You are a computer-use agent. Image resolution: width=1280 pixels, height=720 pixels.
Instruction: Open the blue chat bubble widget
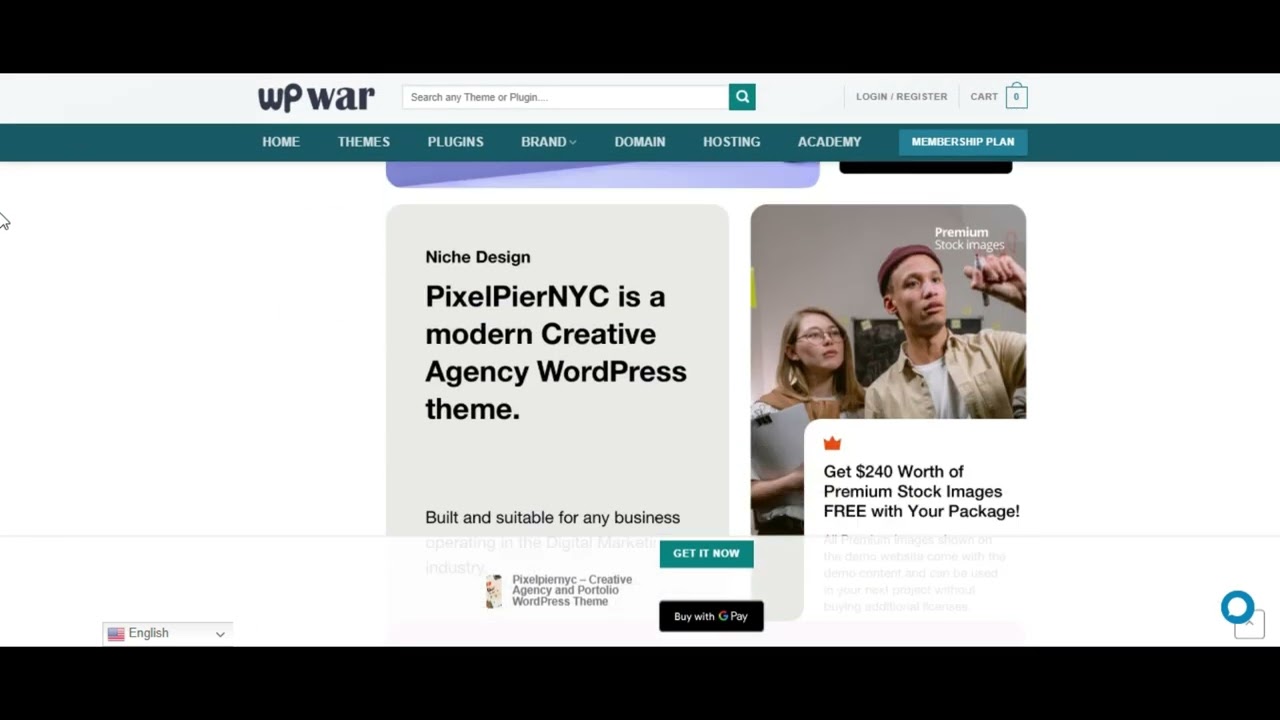[x=1237, y=607]
